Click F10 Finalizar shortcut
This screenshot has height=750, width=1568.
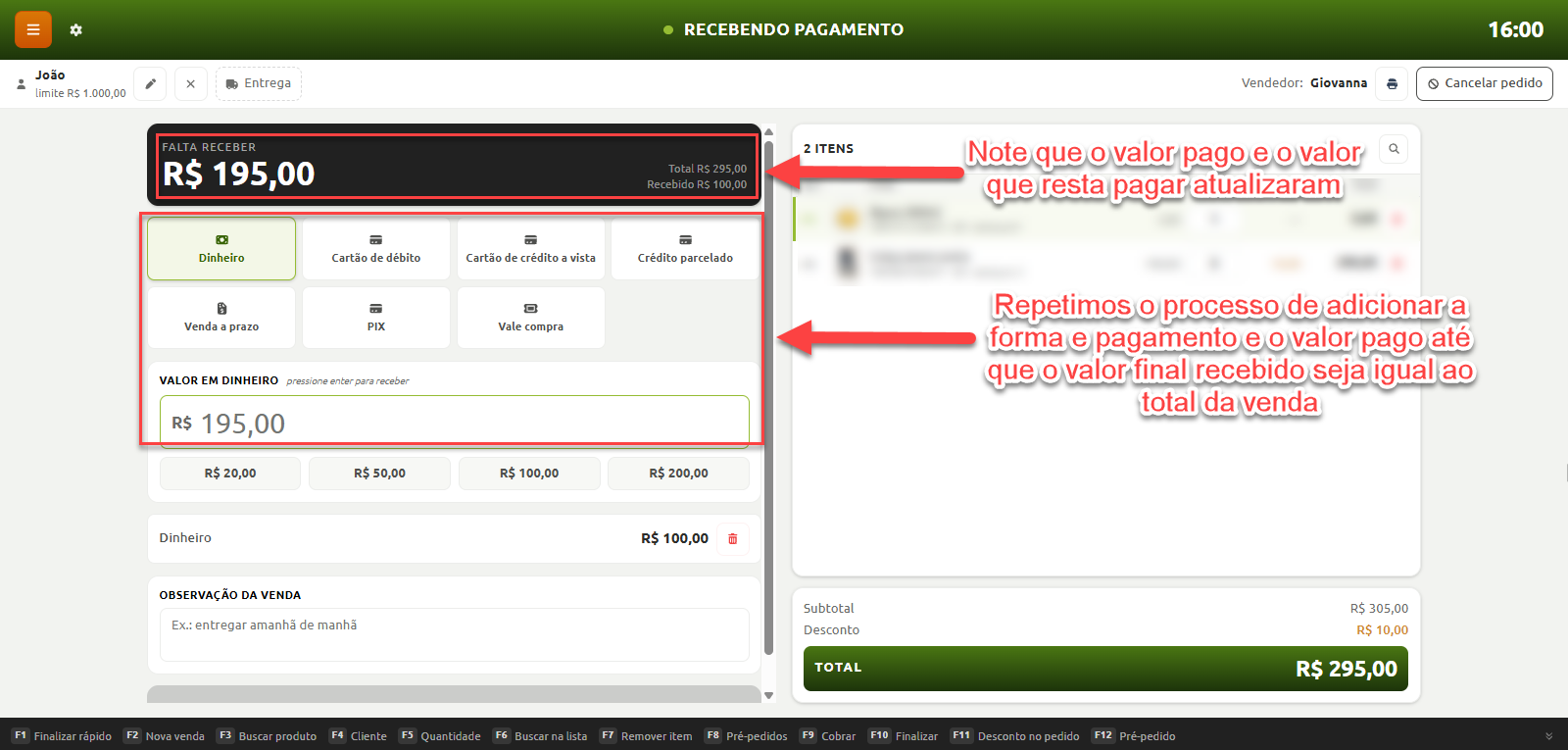point(904,736)
